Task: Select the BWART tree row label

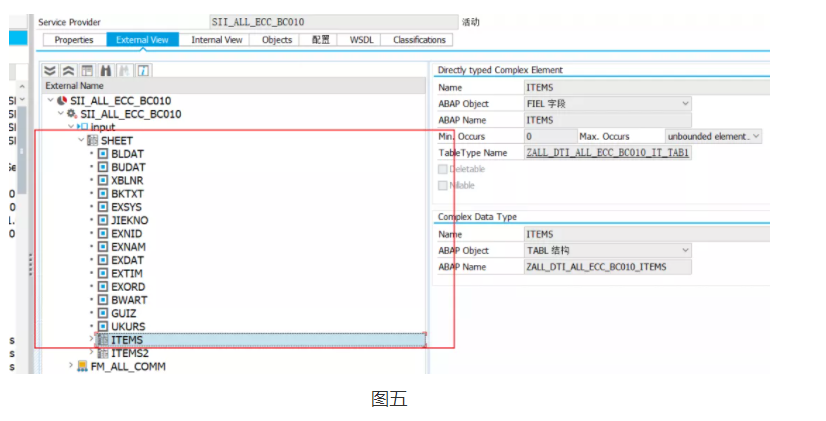Action: pos(129,300)
